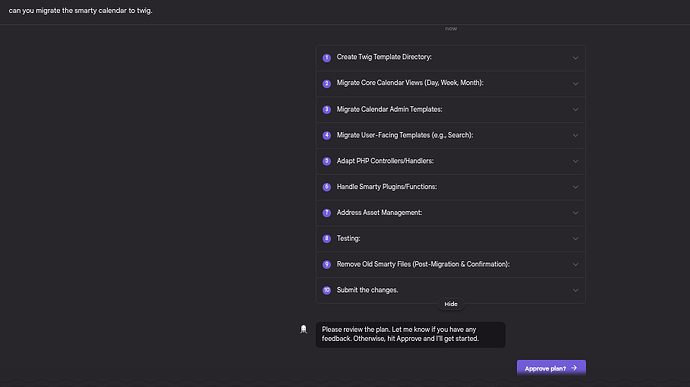Select 'Create Twig Template Directory:' text
Image resolution: width=690 pixels, height=387 pixels.
click(x=384, y=57)
